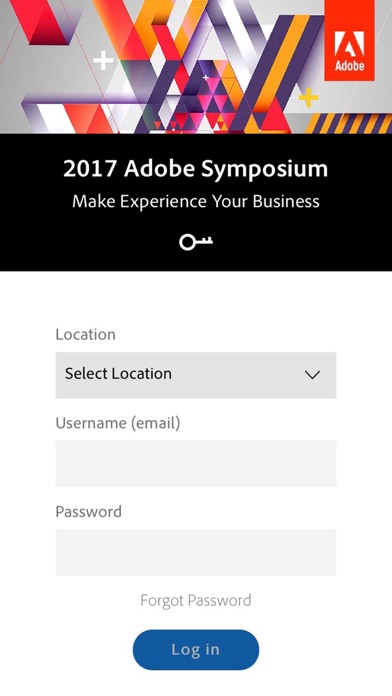Click the Adobe wordmark under the logo
The image size is (392, 696).
click(x=349, y=66)
